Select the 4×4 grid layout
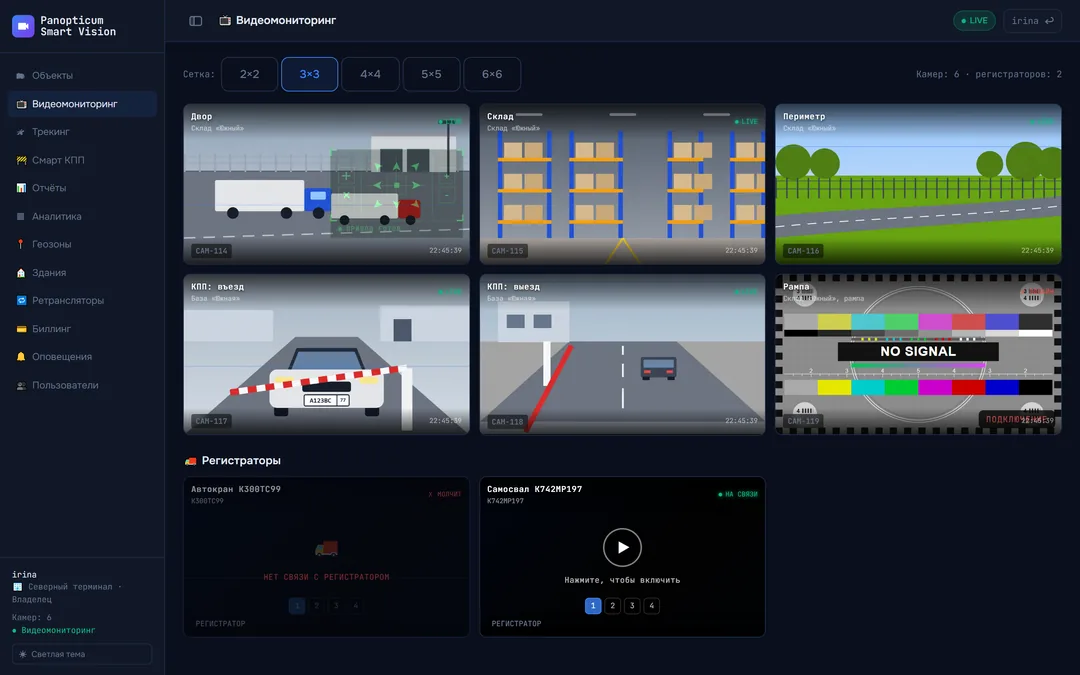Screen dimensions: 1080x675 [x=370, y=74]
